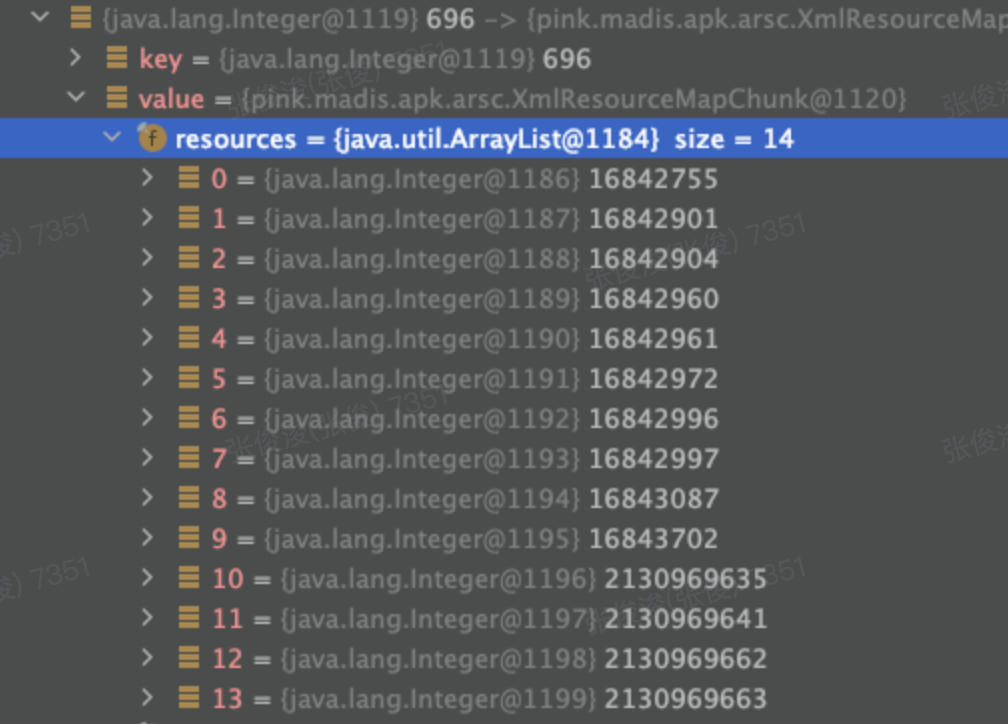Expand element 8 with value 16843087
This screenshot has height=724, width=1008.
click(x=147, y=498)
